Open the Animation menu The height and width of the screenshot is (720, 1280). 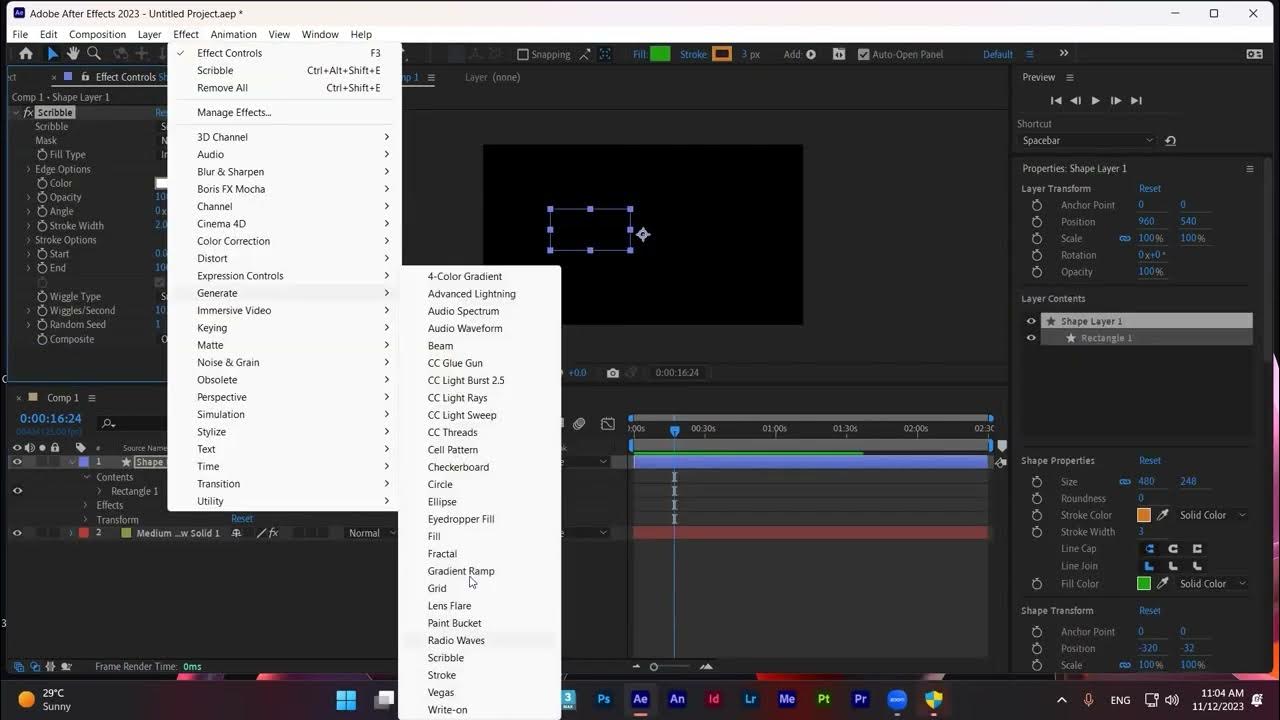point(233,34)
